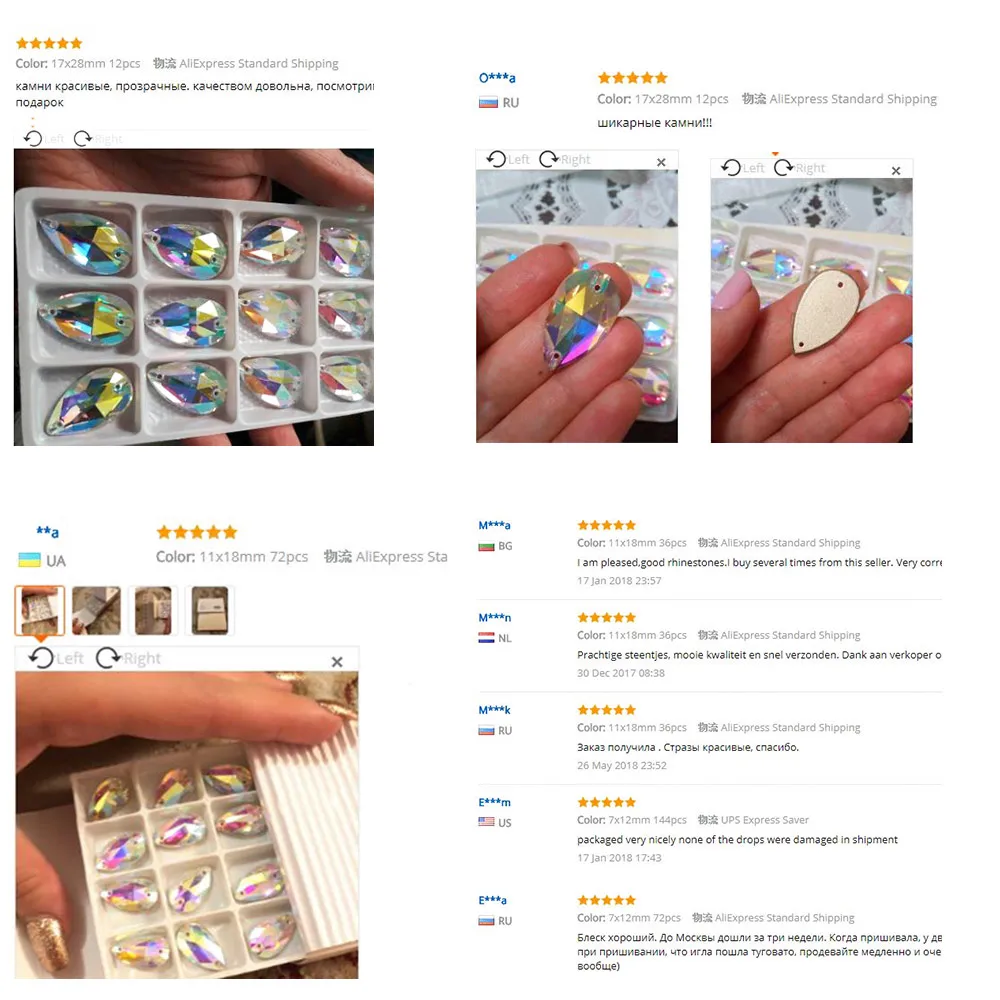Open the third review thumbnail

pos(153,610)
